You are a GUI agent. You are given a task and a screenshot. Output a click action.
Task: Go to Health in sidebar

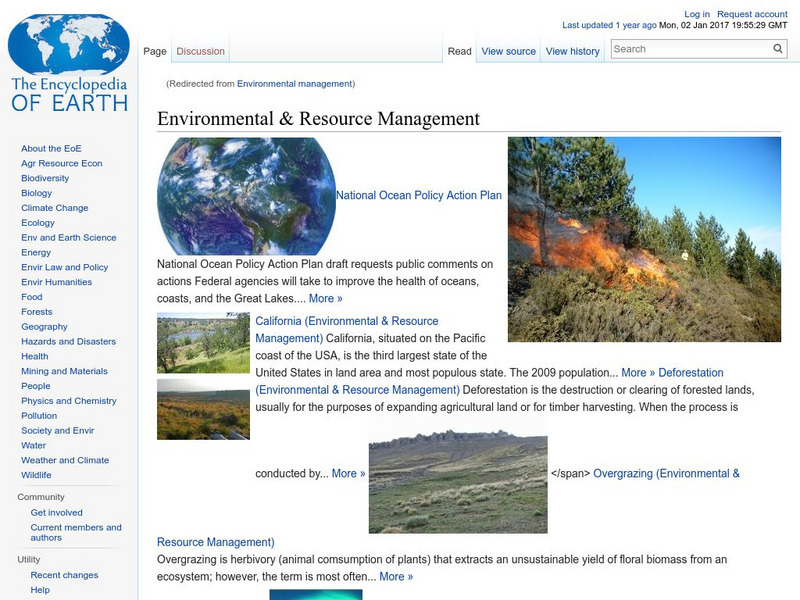[x=35, y=356]
